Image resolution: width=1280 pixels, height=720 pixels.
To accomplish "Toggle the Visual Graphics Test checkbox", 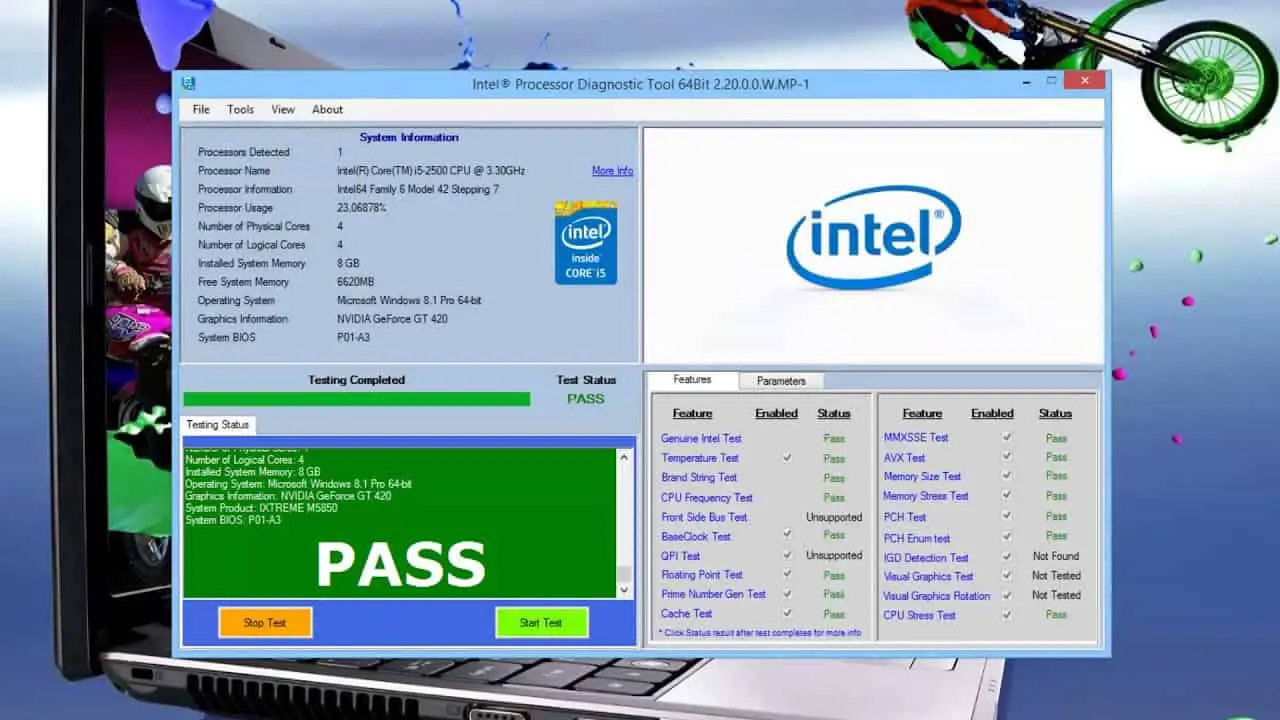I will (1007, 576).
